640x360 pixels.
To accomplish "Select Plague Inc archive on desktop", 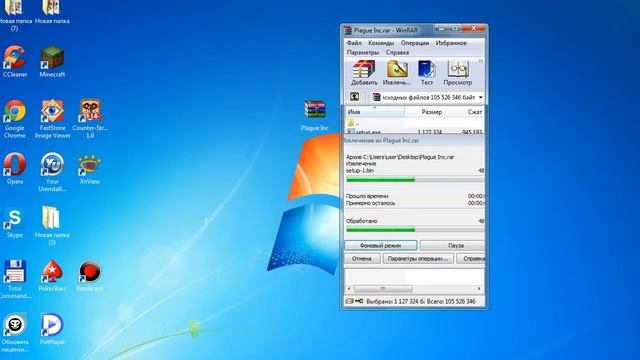I will pyautogui.click(x=315, y=116).
